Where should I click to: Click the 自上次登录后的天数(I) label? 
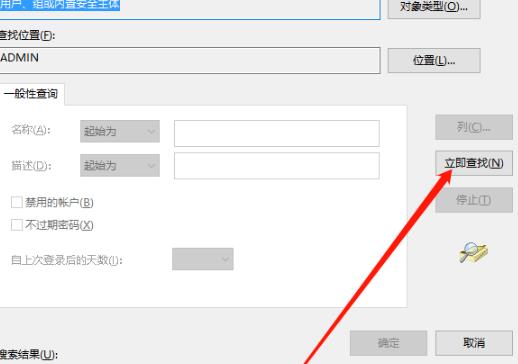tap(67, 260)
